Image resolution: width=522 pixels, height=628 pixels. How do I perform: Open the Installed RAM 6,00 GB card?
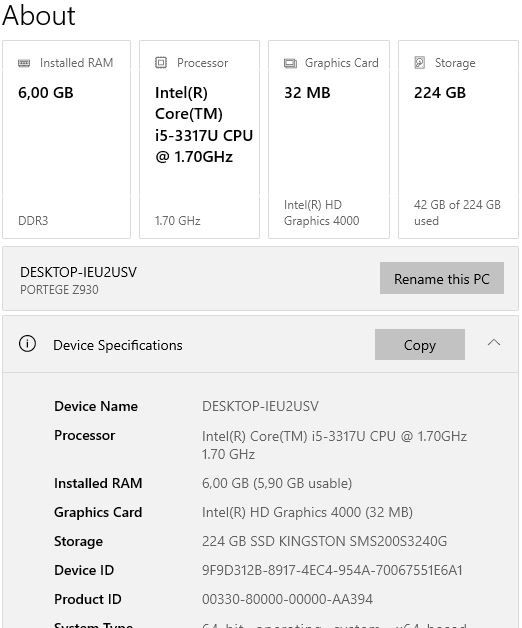point(67,139)
